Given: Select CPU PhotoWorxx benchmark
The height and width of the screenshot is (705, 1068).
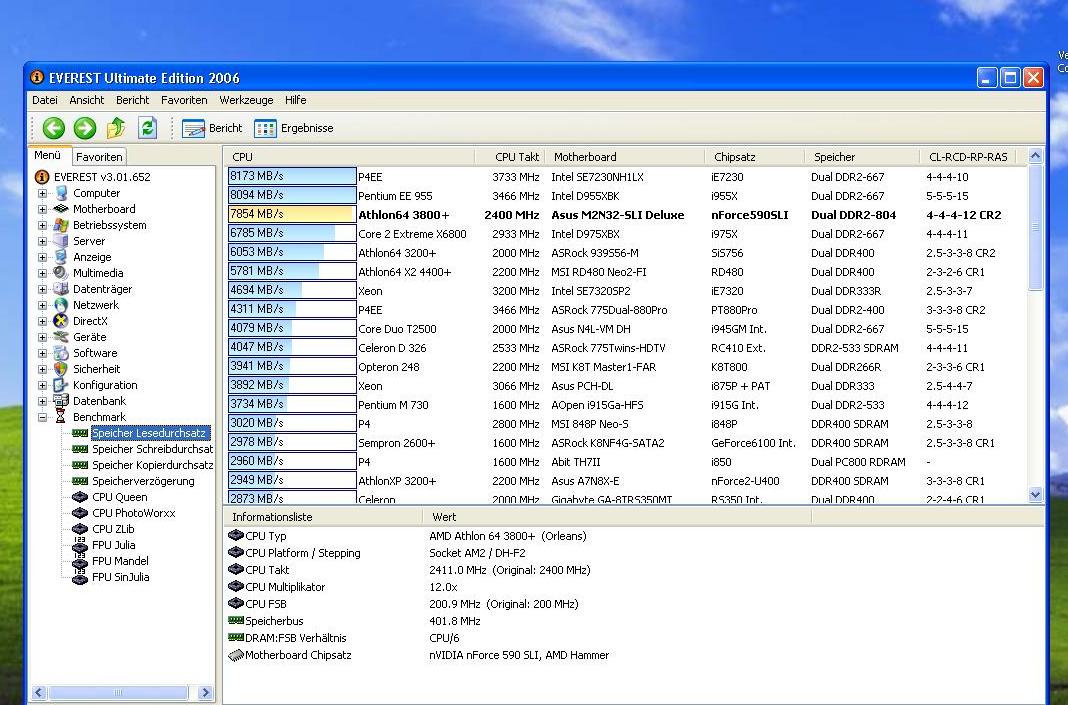Looking at the screenshot, I should [134, 513].
